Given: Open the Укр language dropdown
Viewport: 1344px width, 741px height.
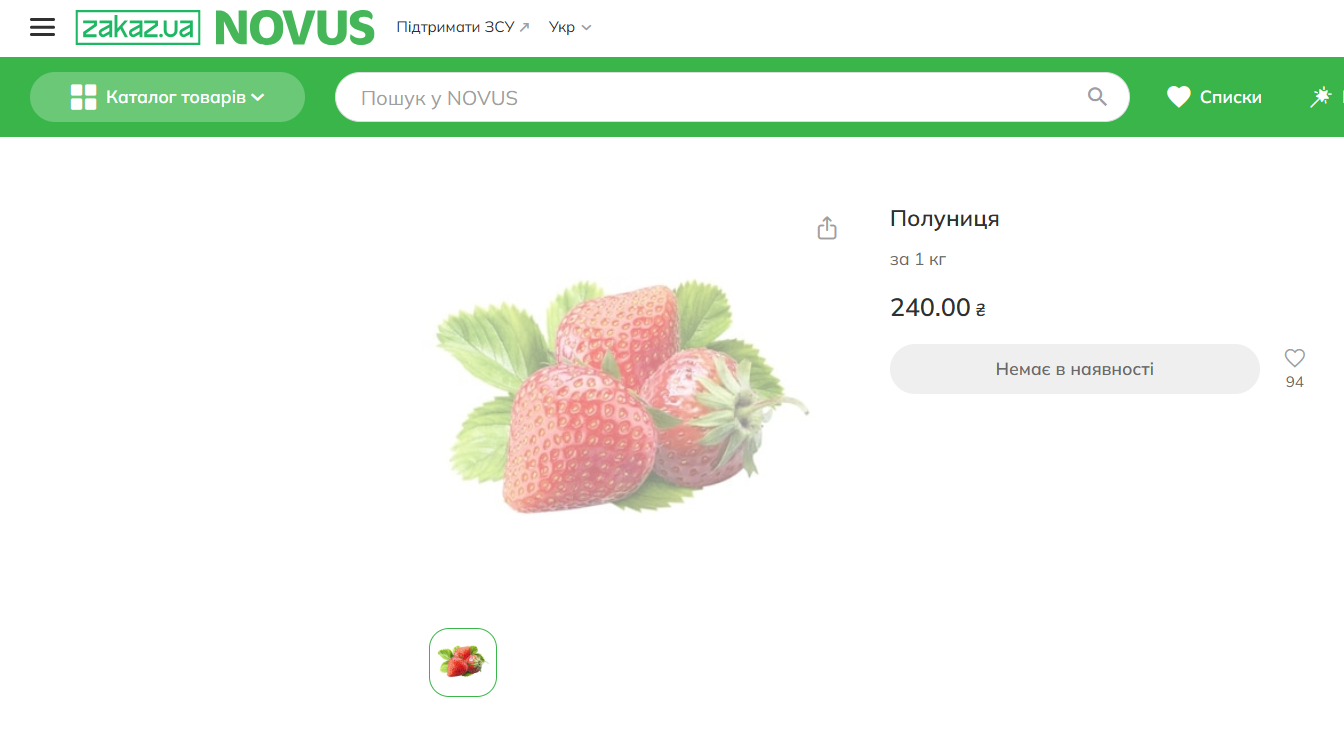Looking at the screenshot, I should pyautogui.click(x=570, y=27).
